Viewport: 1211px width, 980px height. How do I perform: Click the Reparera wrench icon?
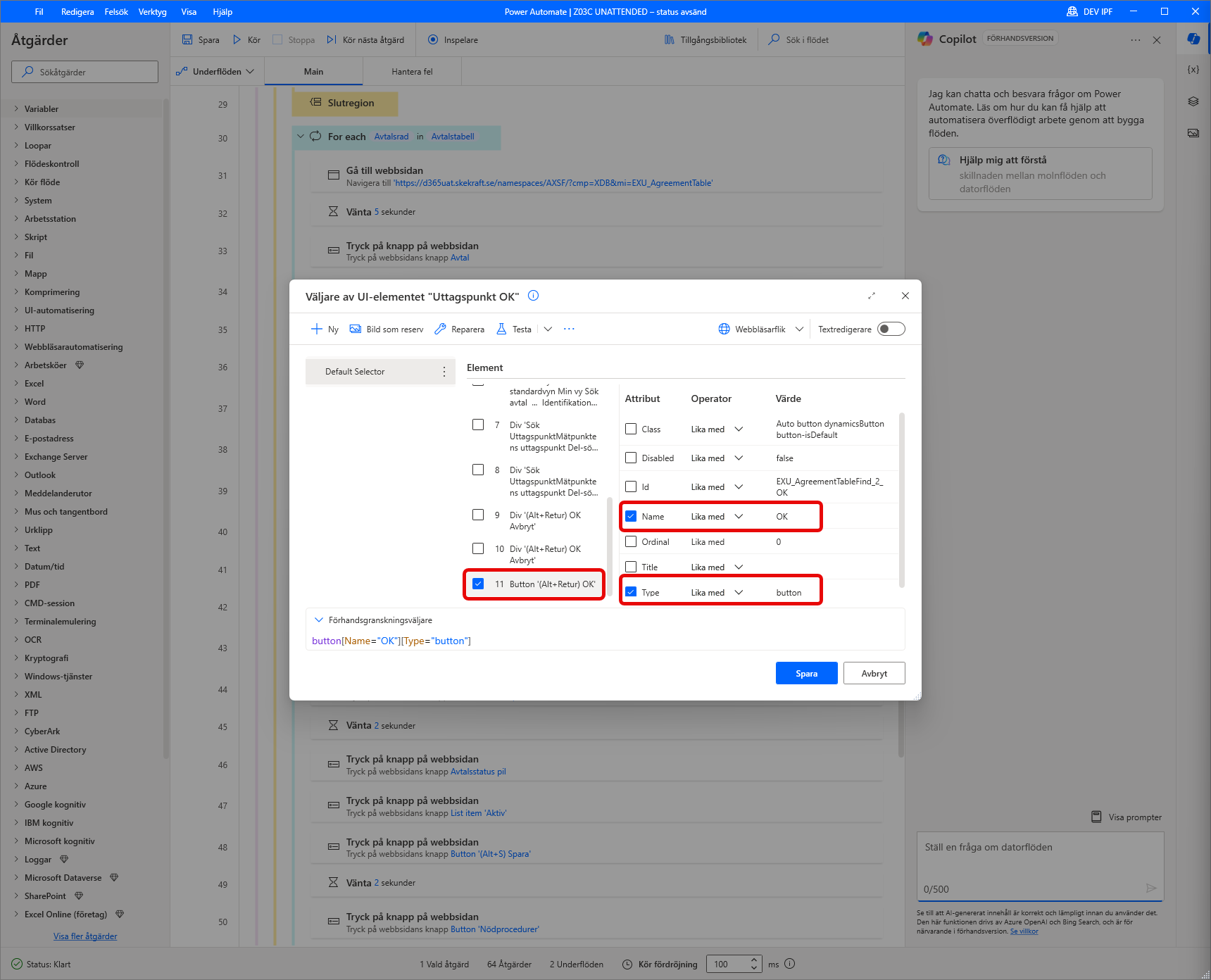point(440,329)
